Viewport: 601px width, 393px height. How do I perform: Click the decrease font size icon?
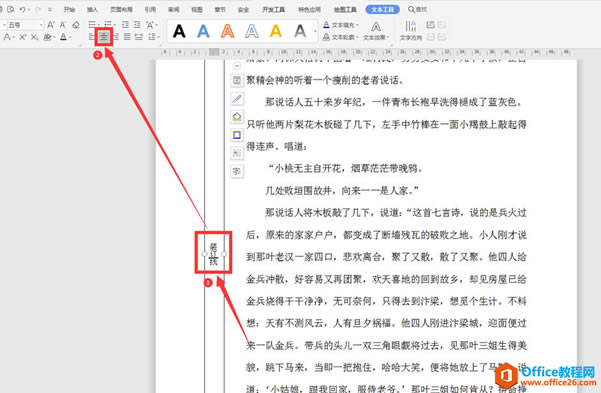pos(62,25)
